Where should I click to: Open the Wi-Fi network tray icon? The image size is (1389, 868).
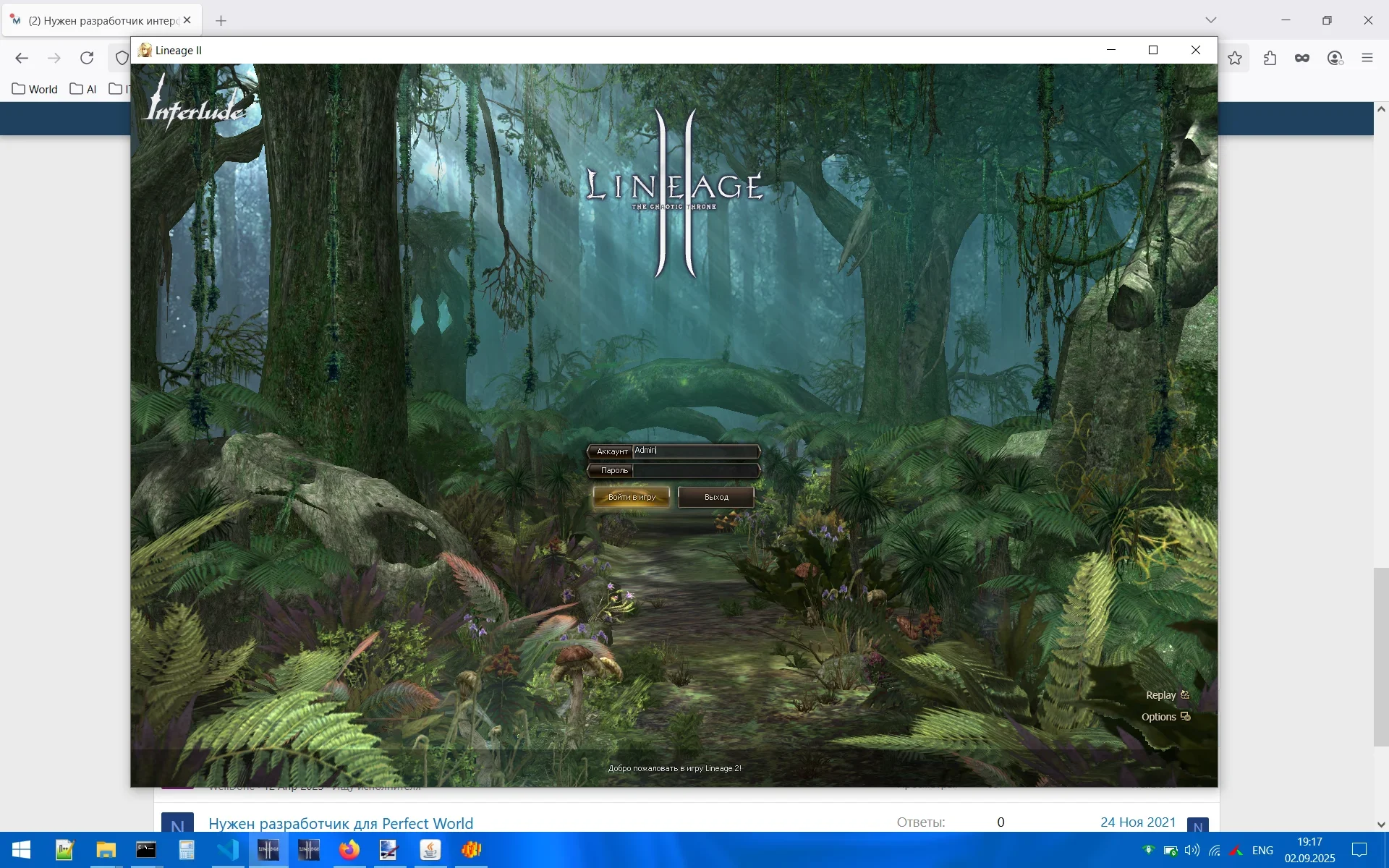(x=1214, y=850)
